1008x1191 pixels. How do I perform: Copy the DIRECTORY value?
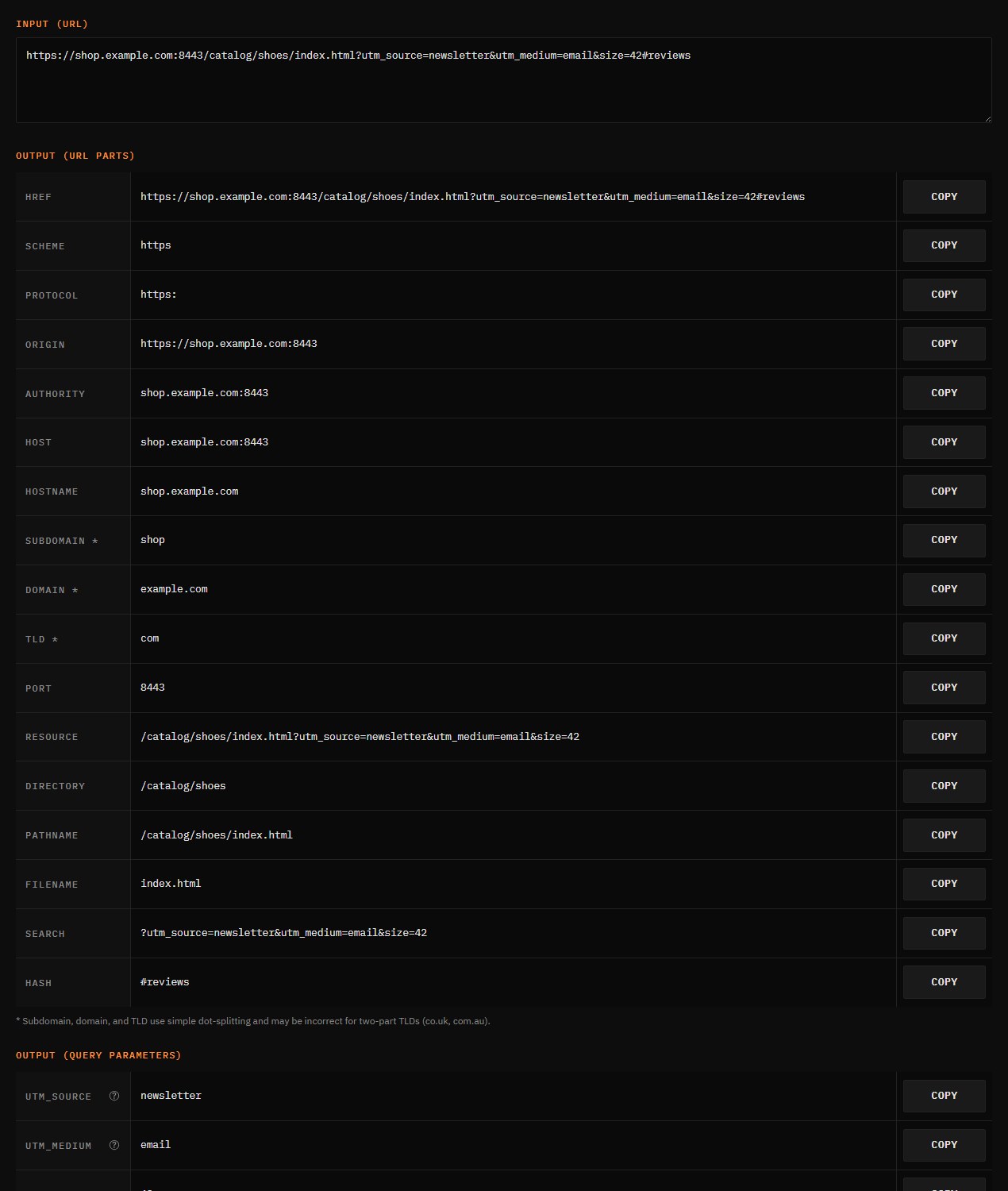click(x=944, y=786)
